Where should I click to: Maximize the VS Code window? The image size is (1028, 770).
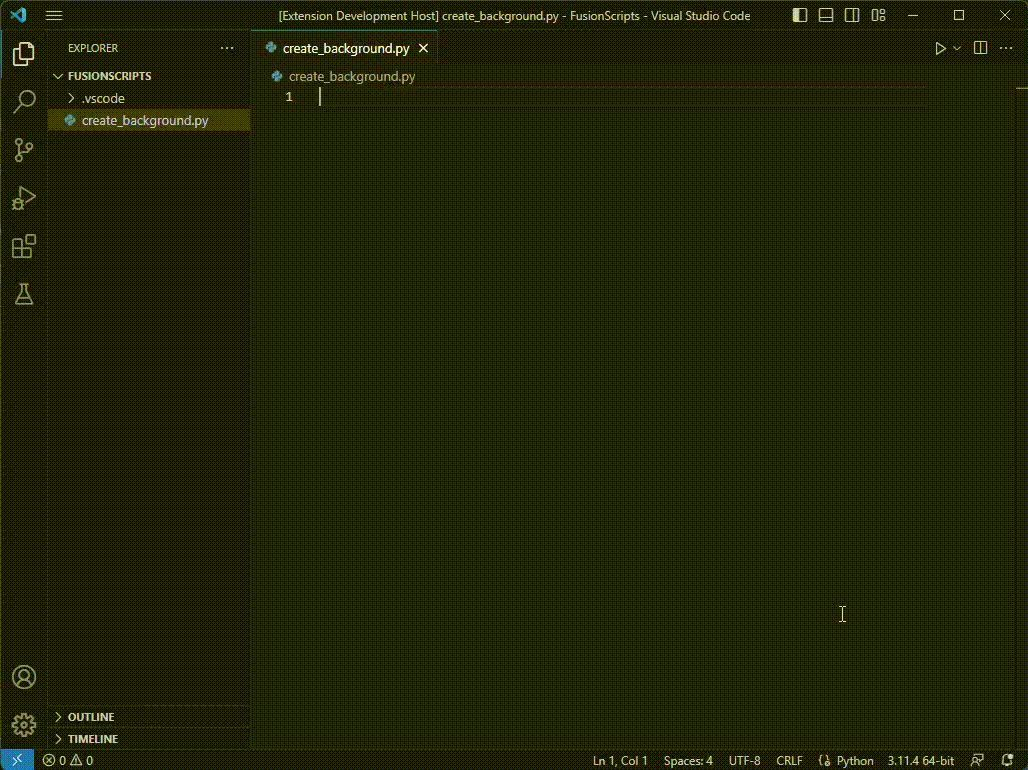pos(959,15)
